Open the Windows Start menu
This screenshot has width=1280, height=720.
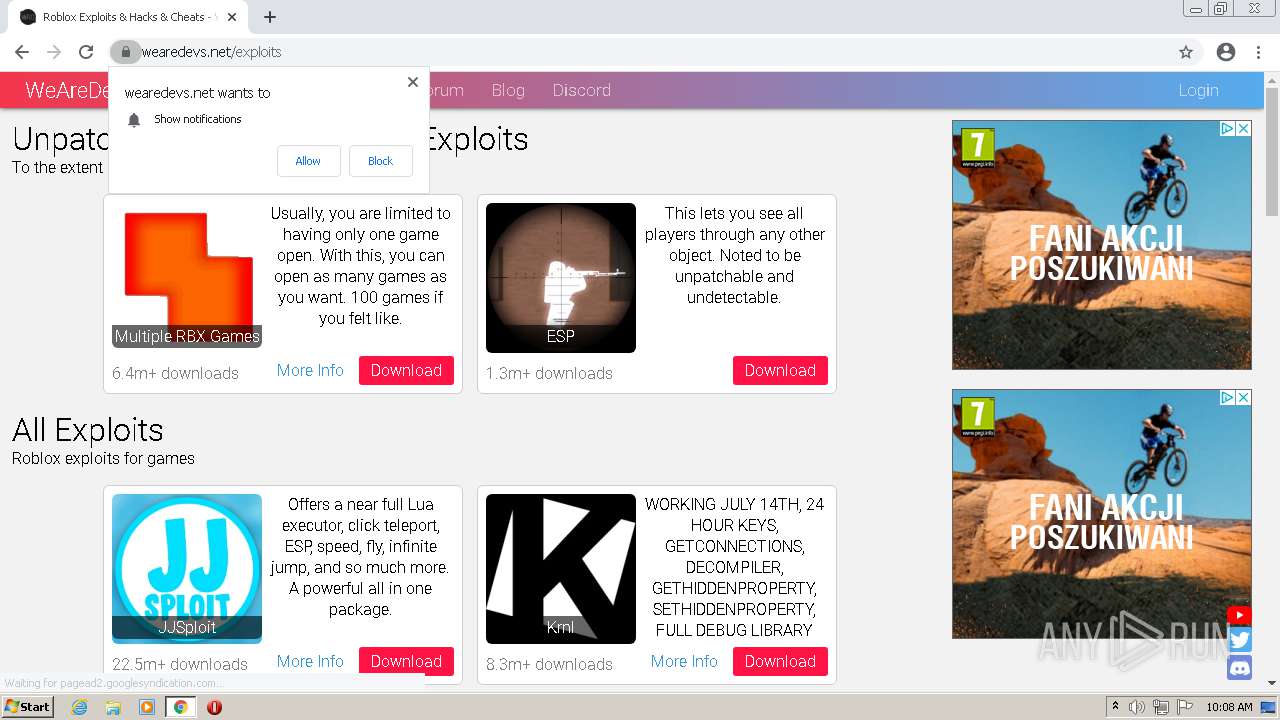tap(28, 707)
